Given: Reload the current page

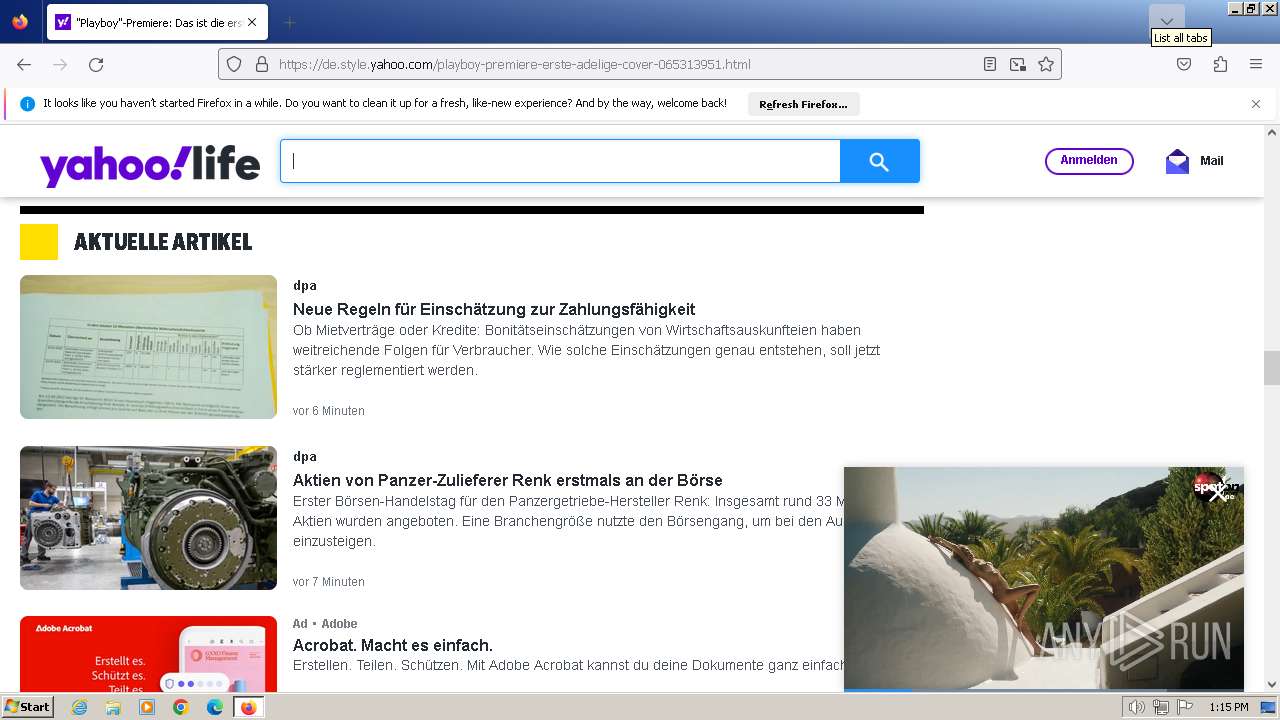Looking at the screenshot, I should pyautogui.click(x=96, y=64).
